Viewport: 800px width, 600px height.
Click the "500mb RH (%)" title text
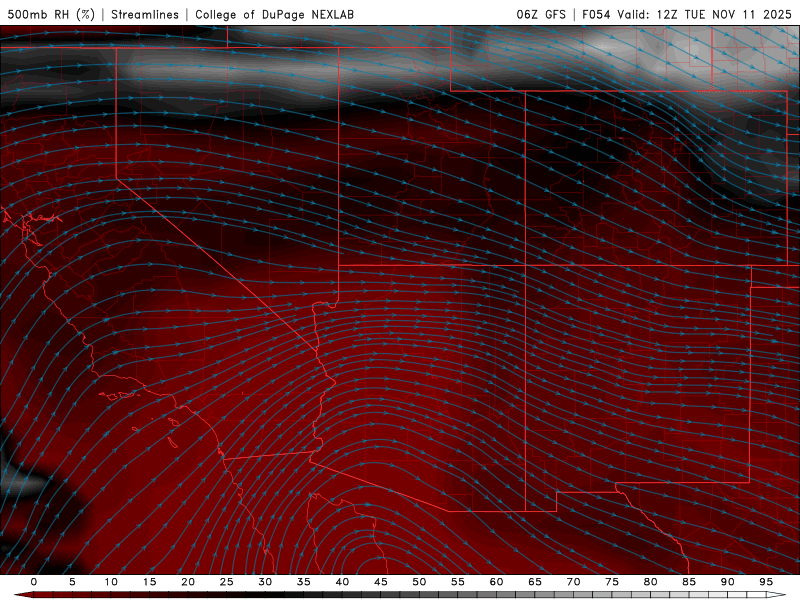coord(52,14)
